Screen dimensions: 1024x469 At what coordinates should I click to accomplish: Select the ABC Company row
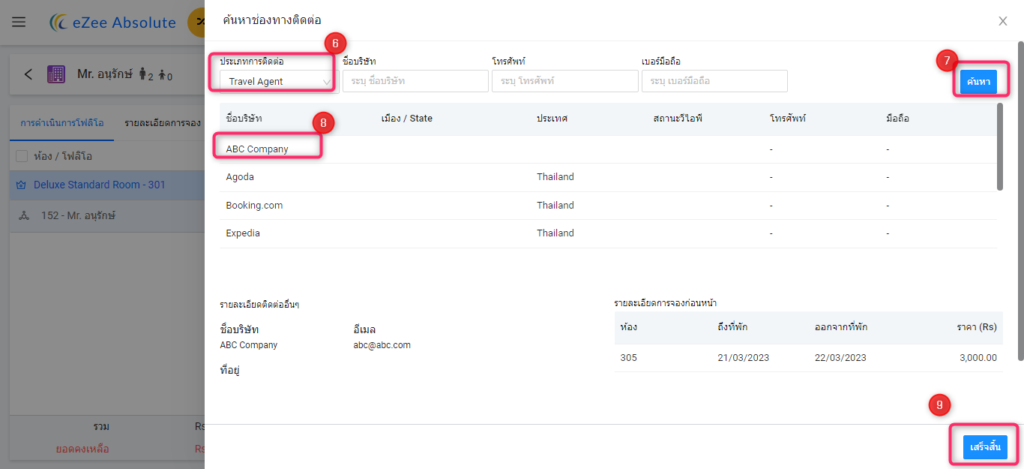pos(608,149)
